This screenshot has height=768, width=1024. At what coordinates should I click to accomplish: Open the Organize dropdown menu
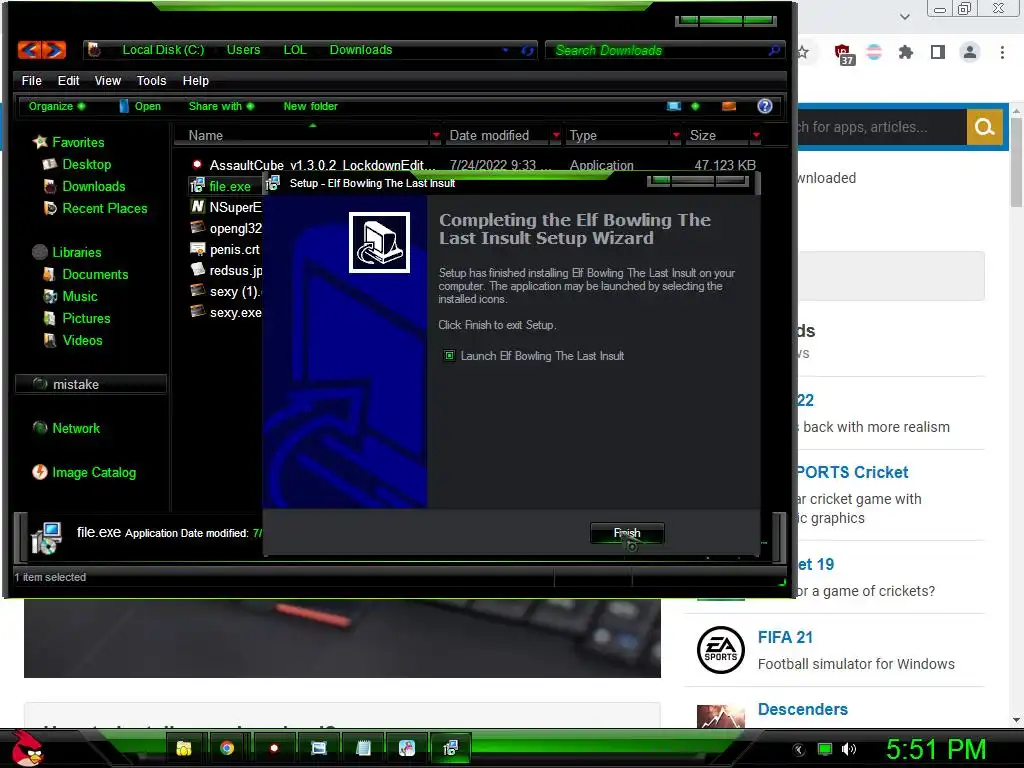(x=57, y=106)
